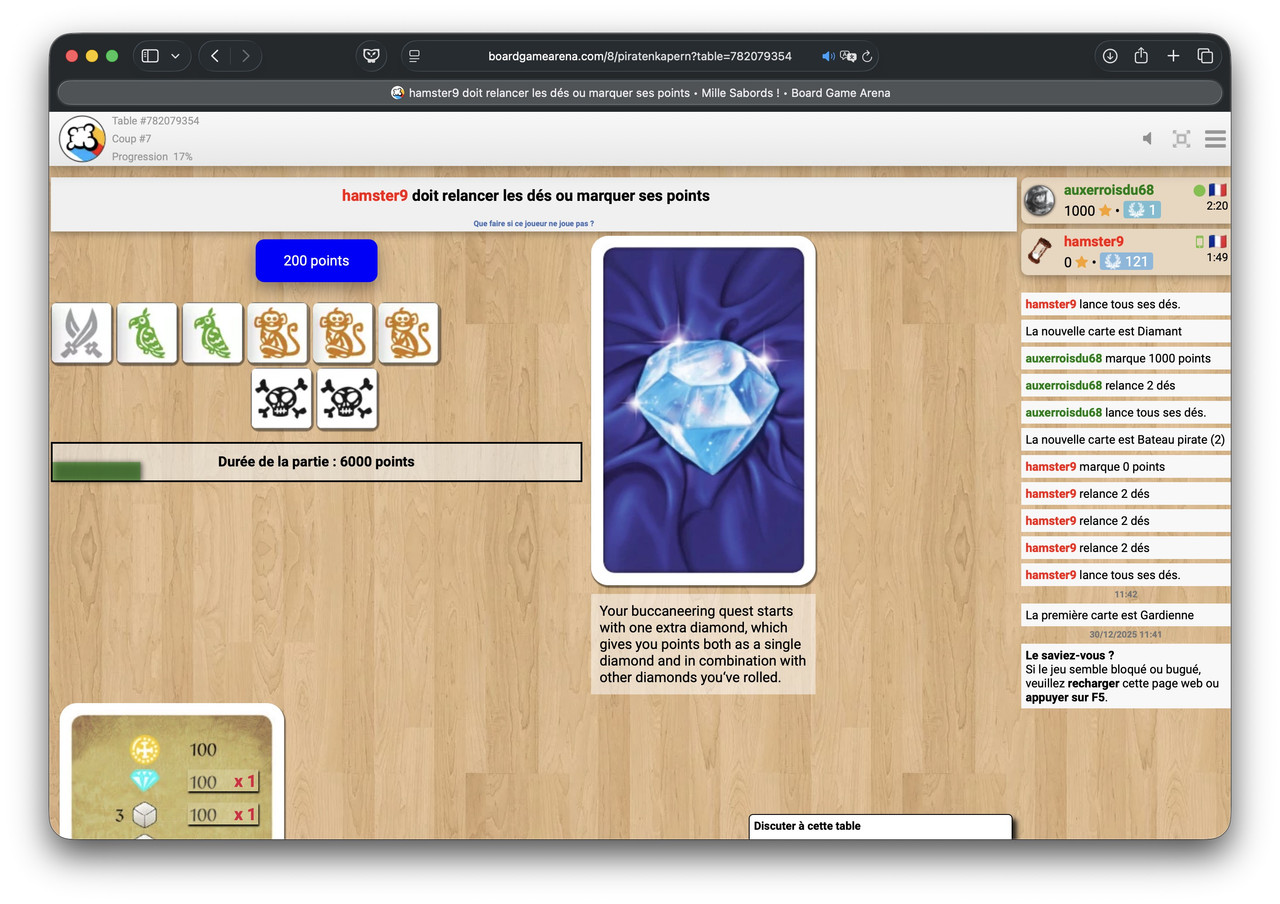Open the page reader icon in address bar
The height and width of the screenshot is (904, 1280).
pos(415,56)
